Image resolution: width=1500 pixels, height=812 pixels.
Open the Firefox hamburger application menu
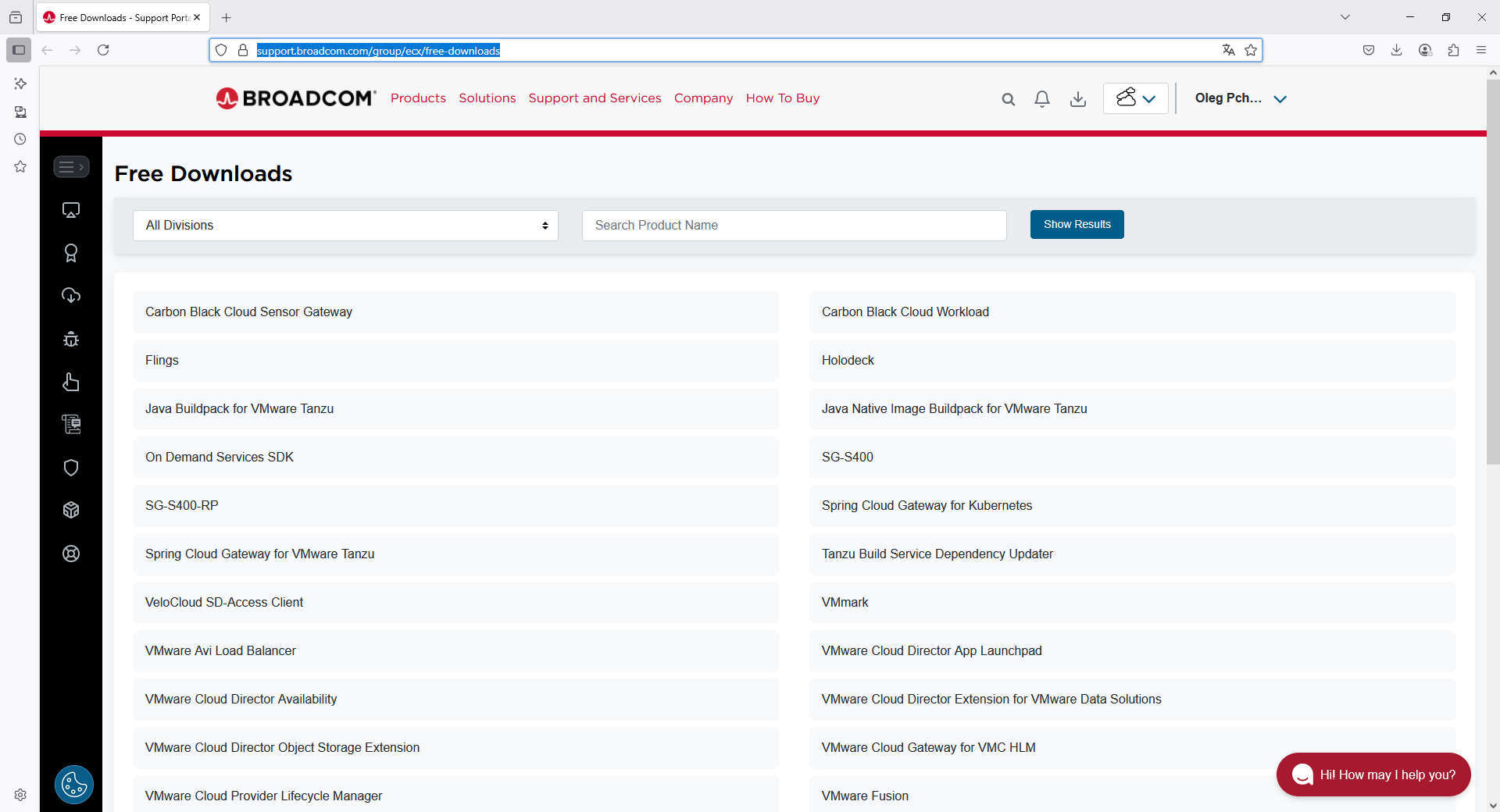(1481, 50)
